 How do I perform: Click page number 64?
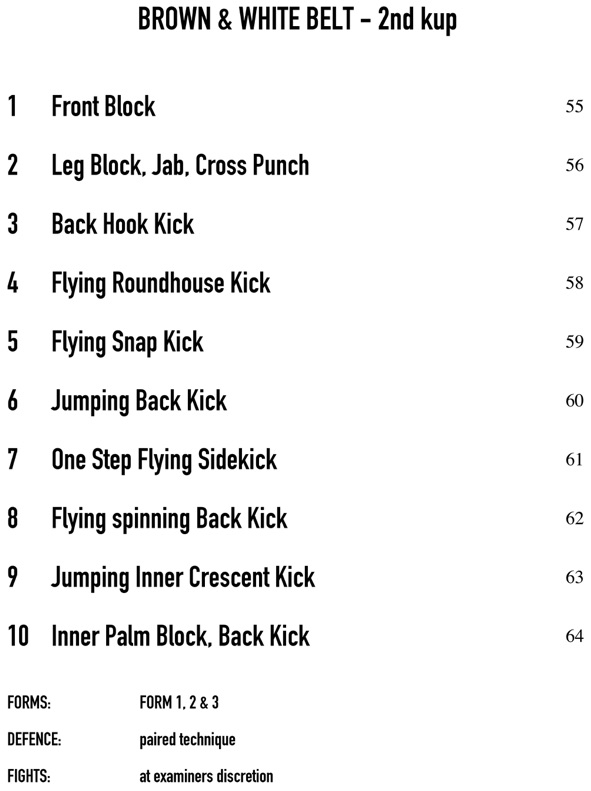point(574,636)
